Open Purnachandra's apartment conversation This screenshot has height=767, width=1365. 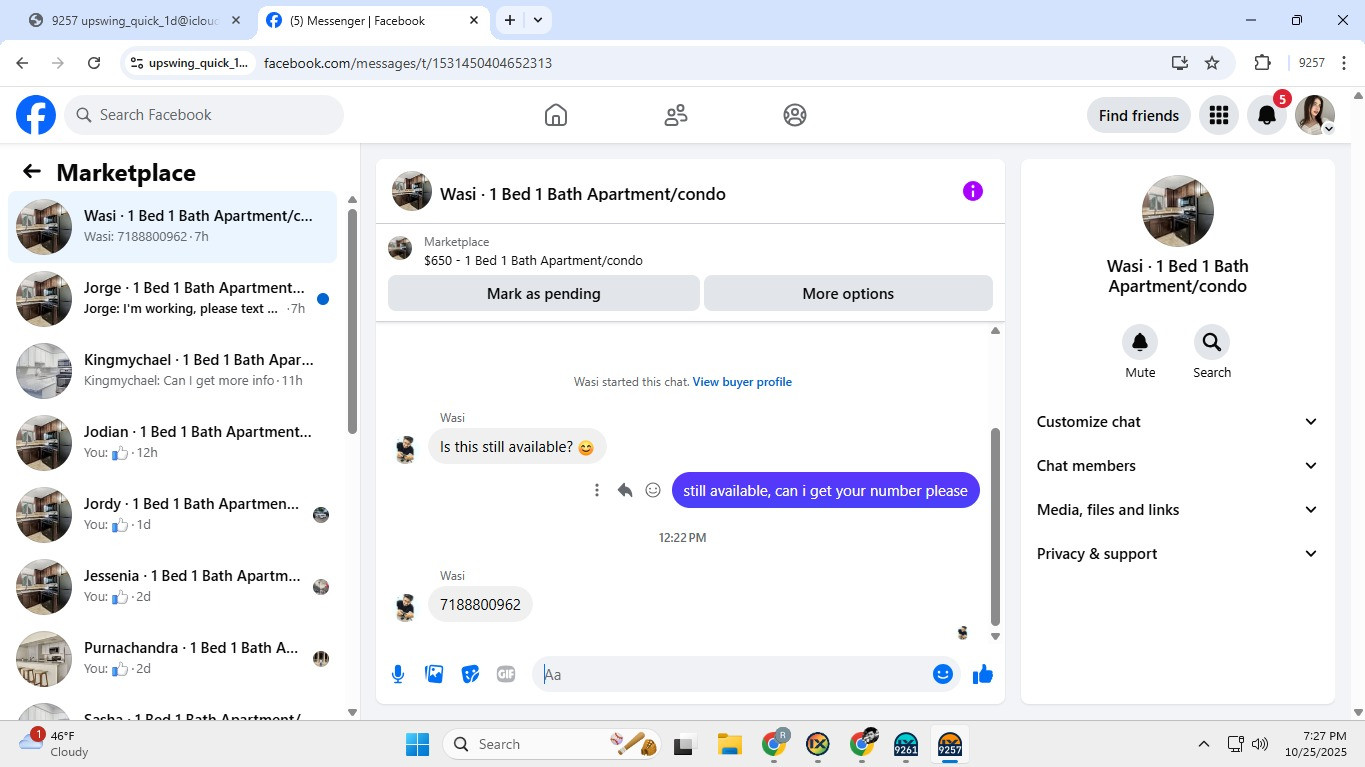click(x=172, y=659)
